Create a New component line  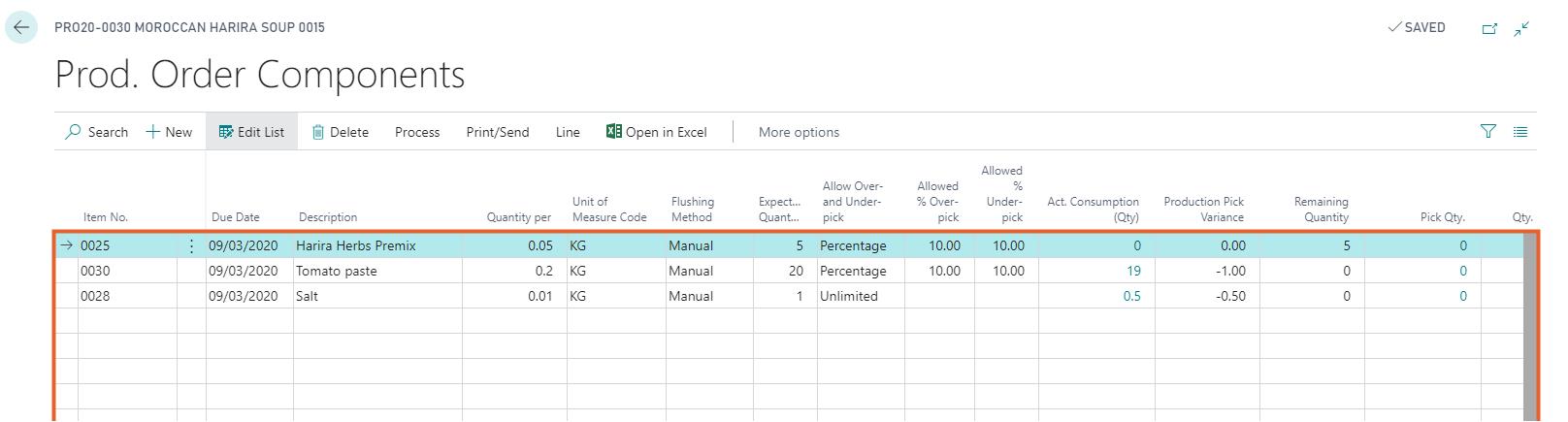(169, 132)
